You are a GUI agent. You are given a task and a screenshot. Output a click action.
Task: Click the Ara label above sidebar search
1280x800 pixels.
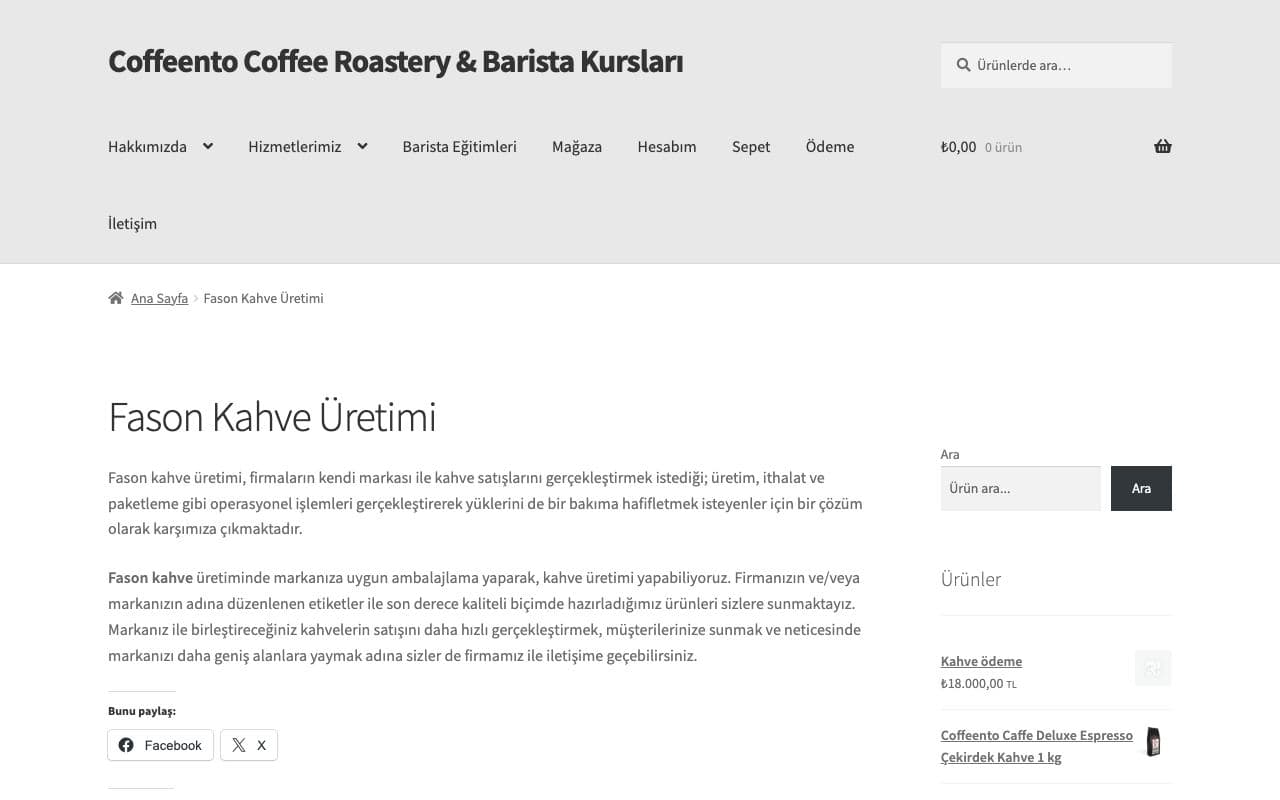click(950, 454)
